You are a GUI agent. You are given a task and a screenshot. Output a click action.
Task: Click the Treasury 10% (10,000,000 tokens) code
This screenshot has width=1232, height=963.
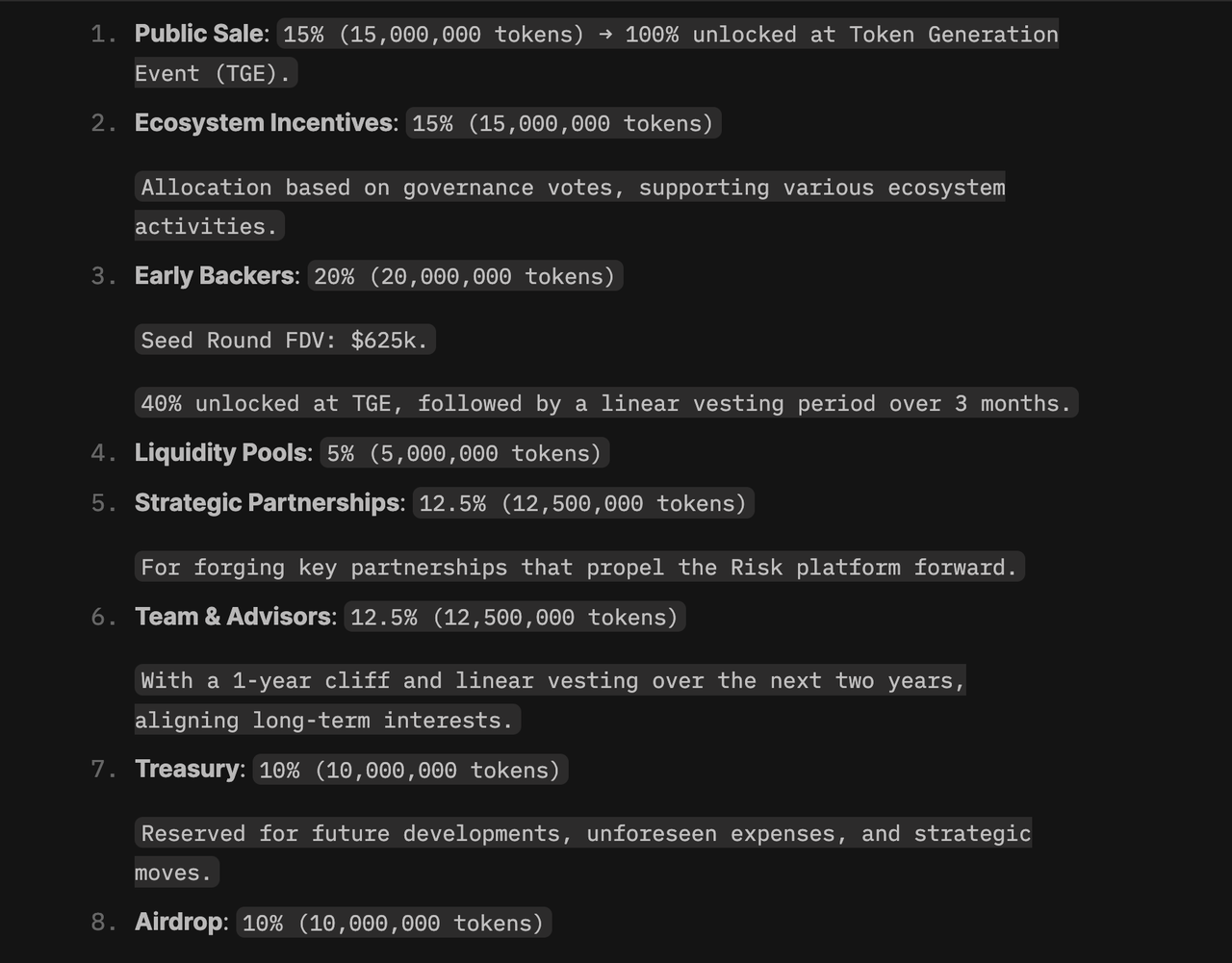410,771
